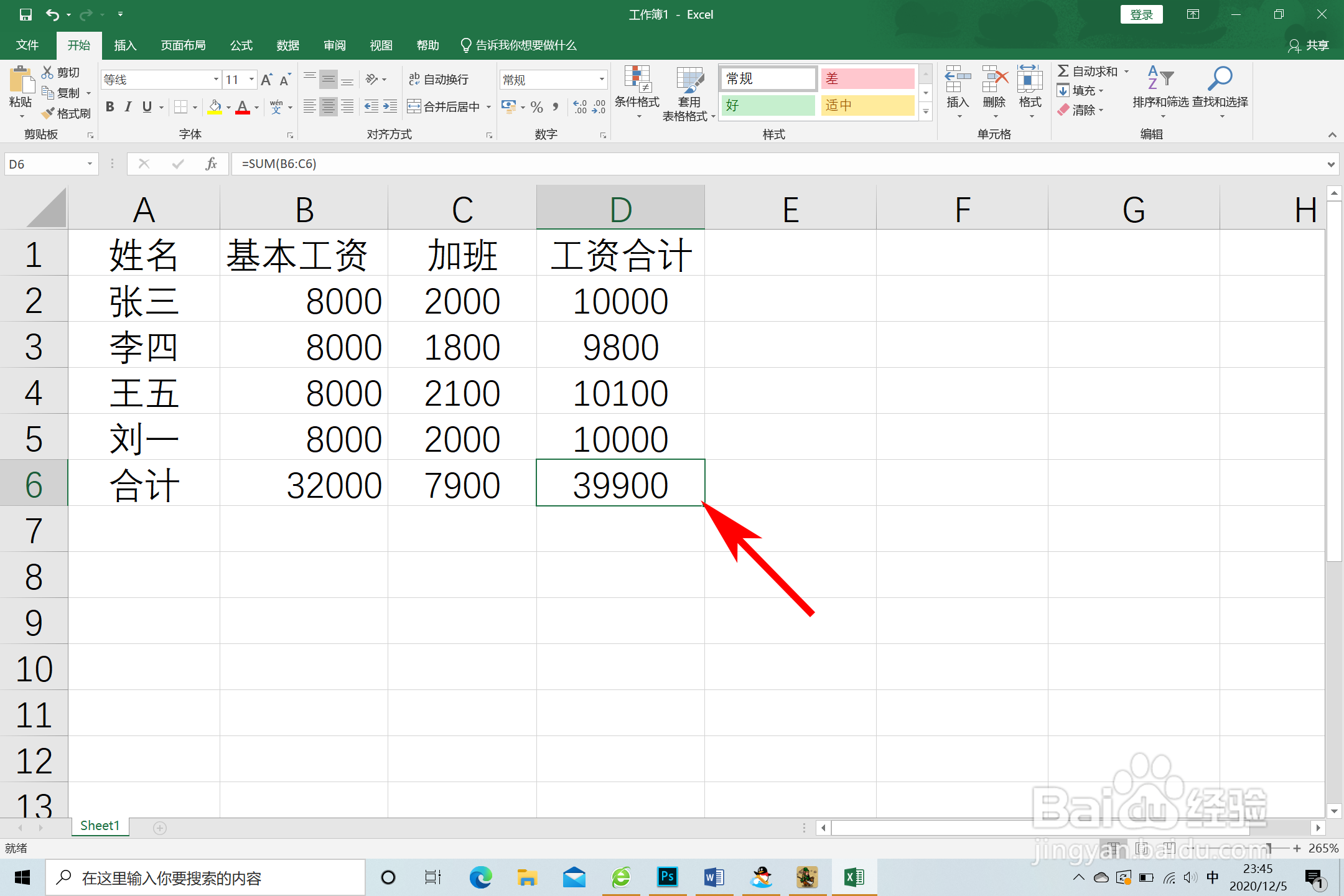Expand the Fill (填充) dropdown
Screen dimensions: 1344x896
click(1101, 91)
